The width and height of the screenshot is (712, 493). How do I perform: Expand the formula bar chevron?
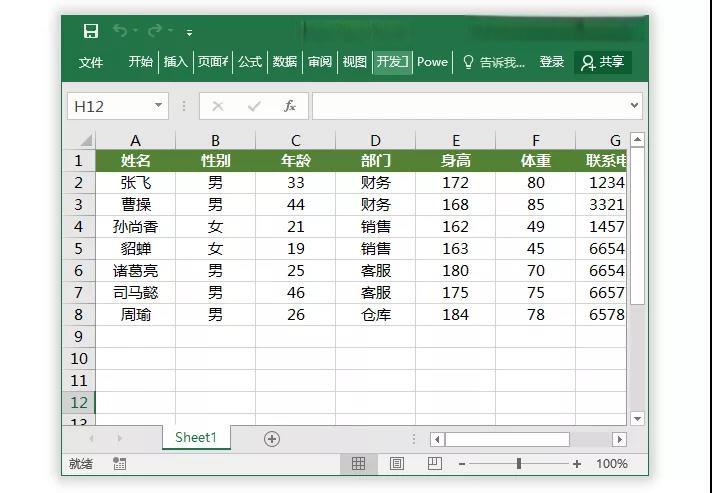pyautogui.click(x=634, y=106)
